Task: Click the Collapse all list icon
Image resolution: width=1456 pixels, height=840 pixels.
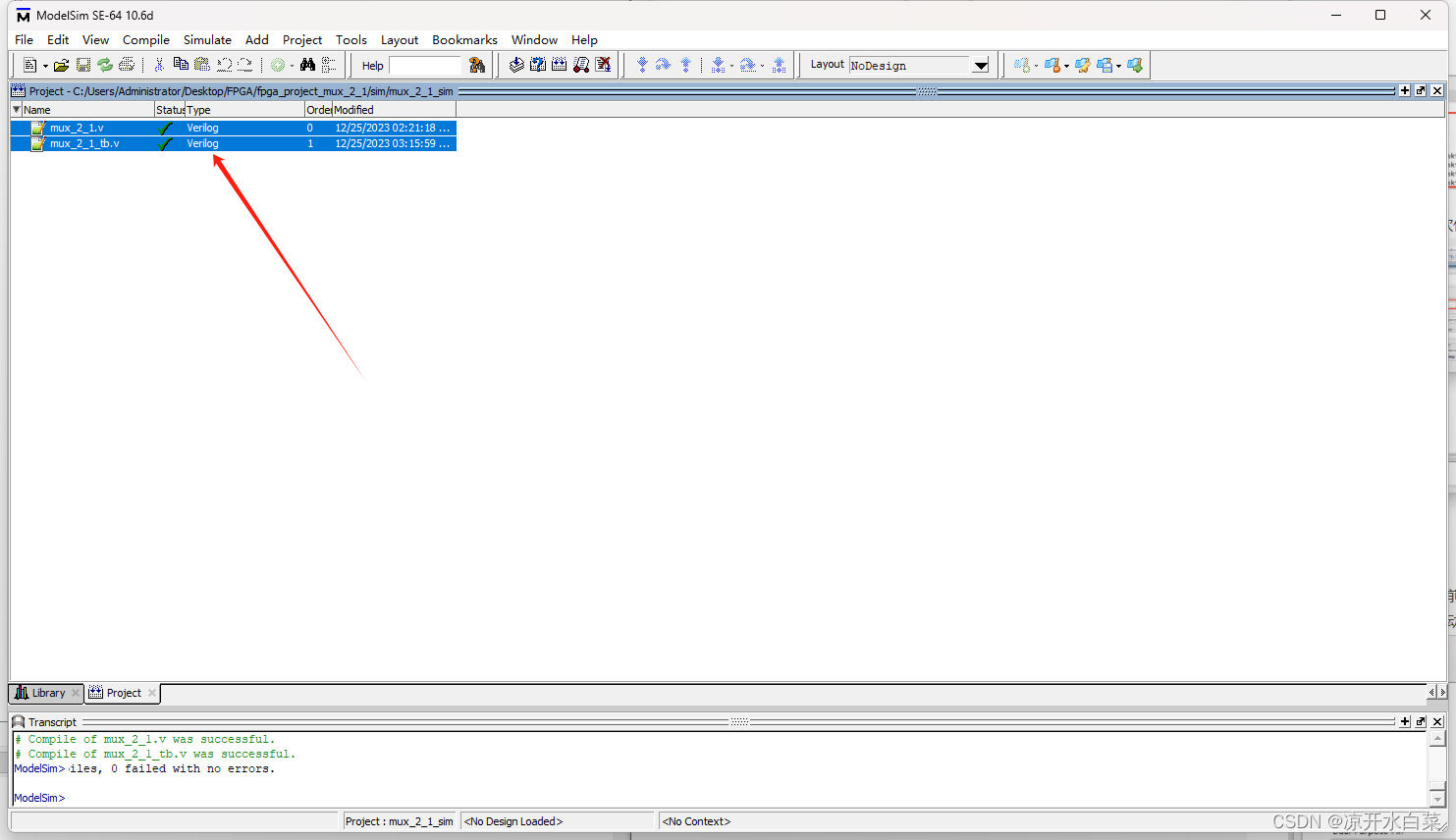Action: (x=329, y=65)
